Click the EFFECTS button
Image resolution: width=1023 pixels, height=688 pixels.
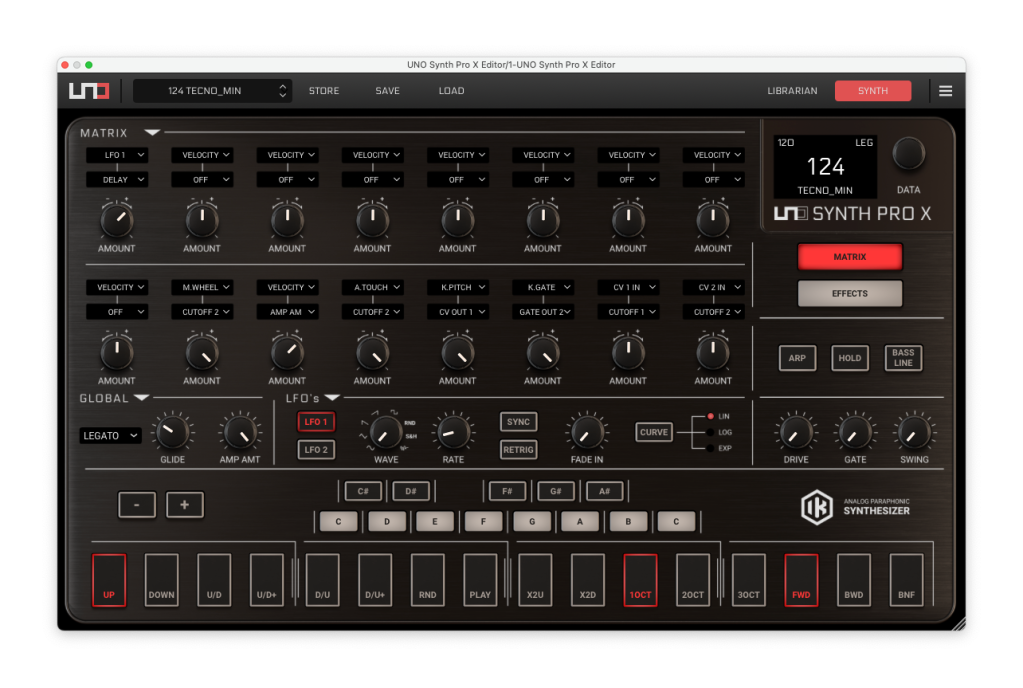click(x=850, y=293)
